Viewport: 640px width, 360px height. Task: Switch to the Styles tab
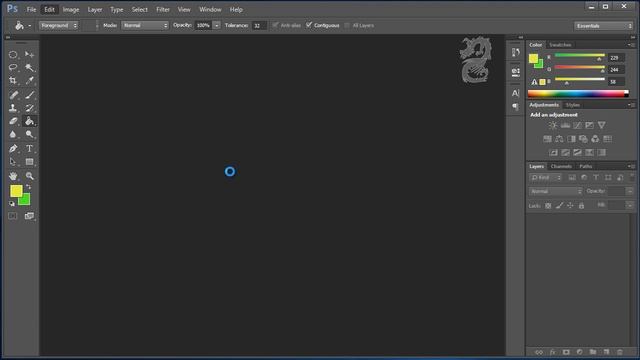573,105
